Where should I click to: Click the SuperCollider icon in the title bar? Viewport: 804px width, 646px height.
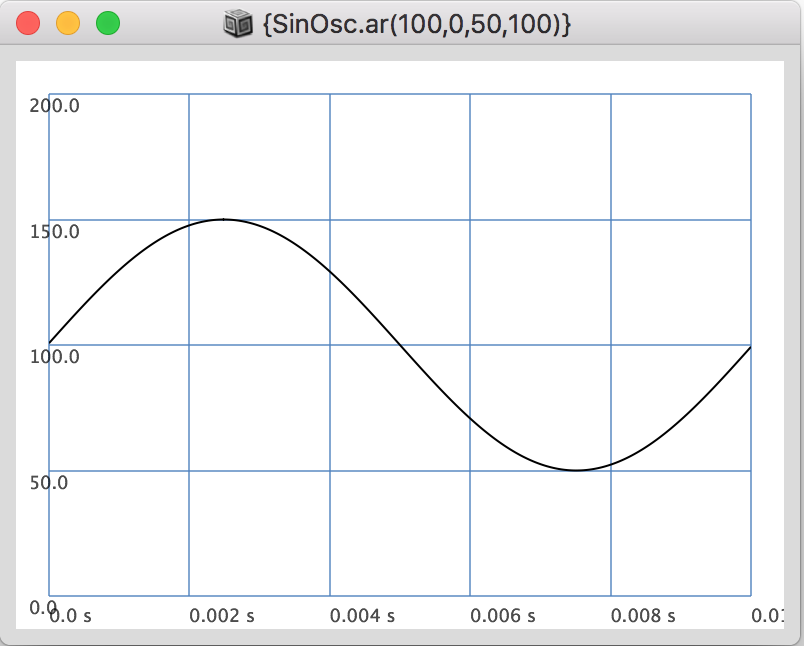[237, 23]
